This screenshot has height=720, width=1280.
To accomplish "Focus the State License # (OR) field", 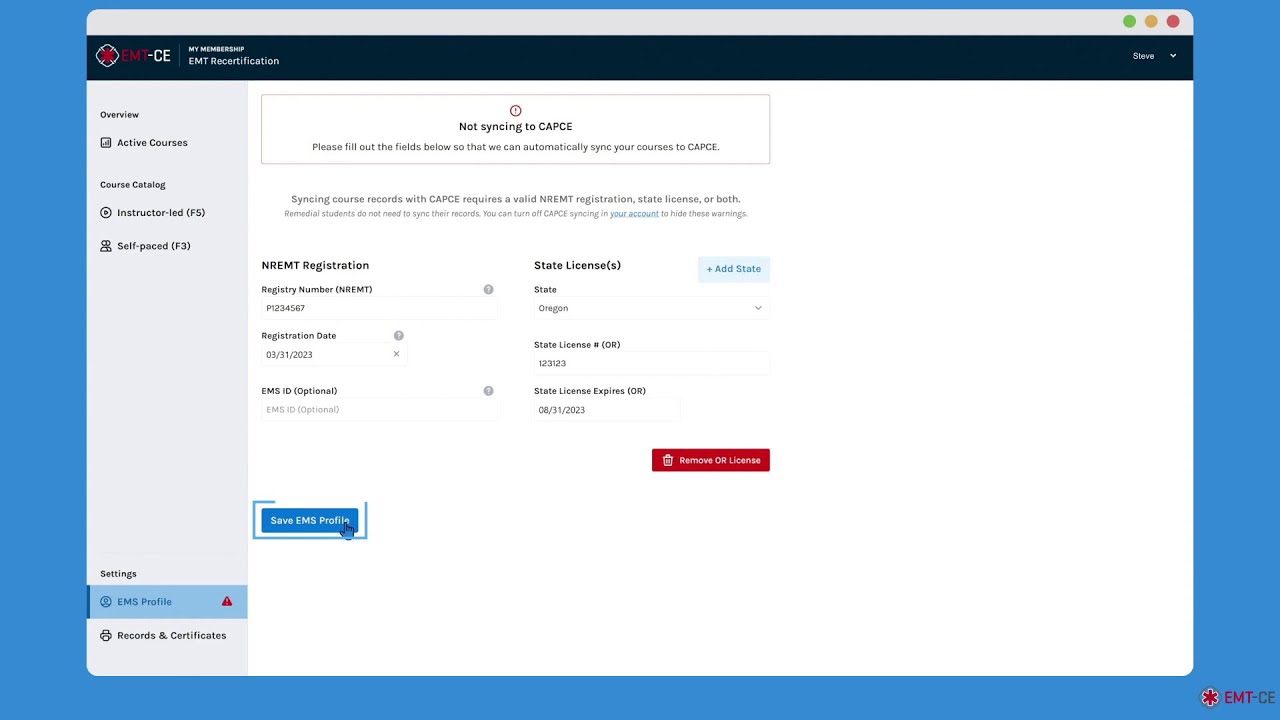I will [651, 364].
